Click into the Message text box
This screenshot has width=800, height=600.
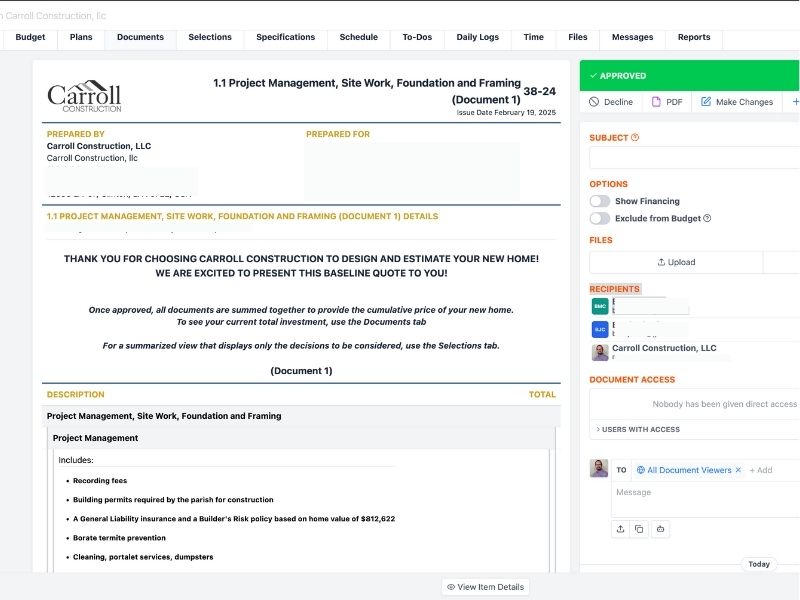tap(706, 499)
